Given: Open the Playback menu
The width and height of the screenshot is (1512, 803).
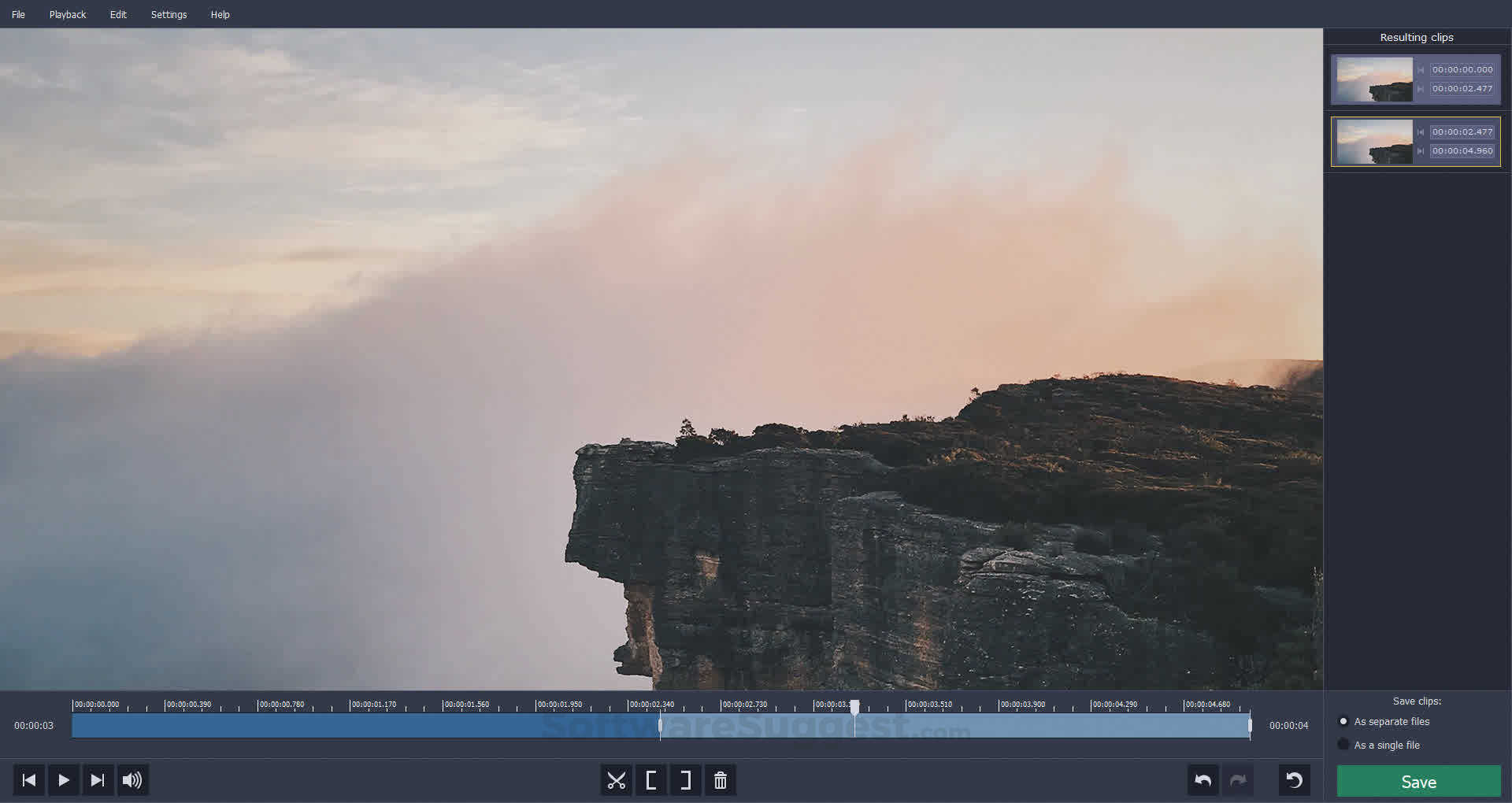Looking at the screenshot, I should tap(67, 14).
